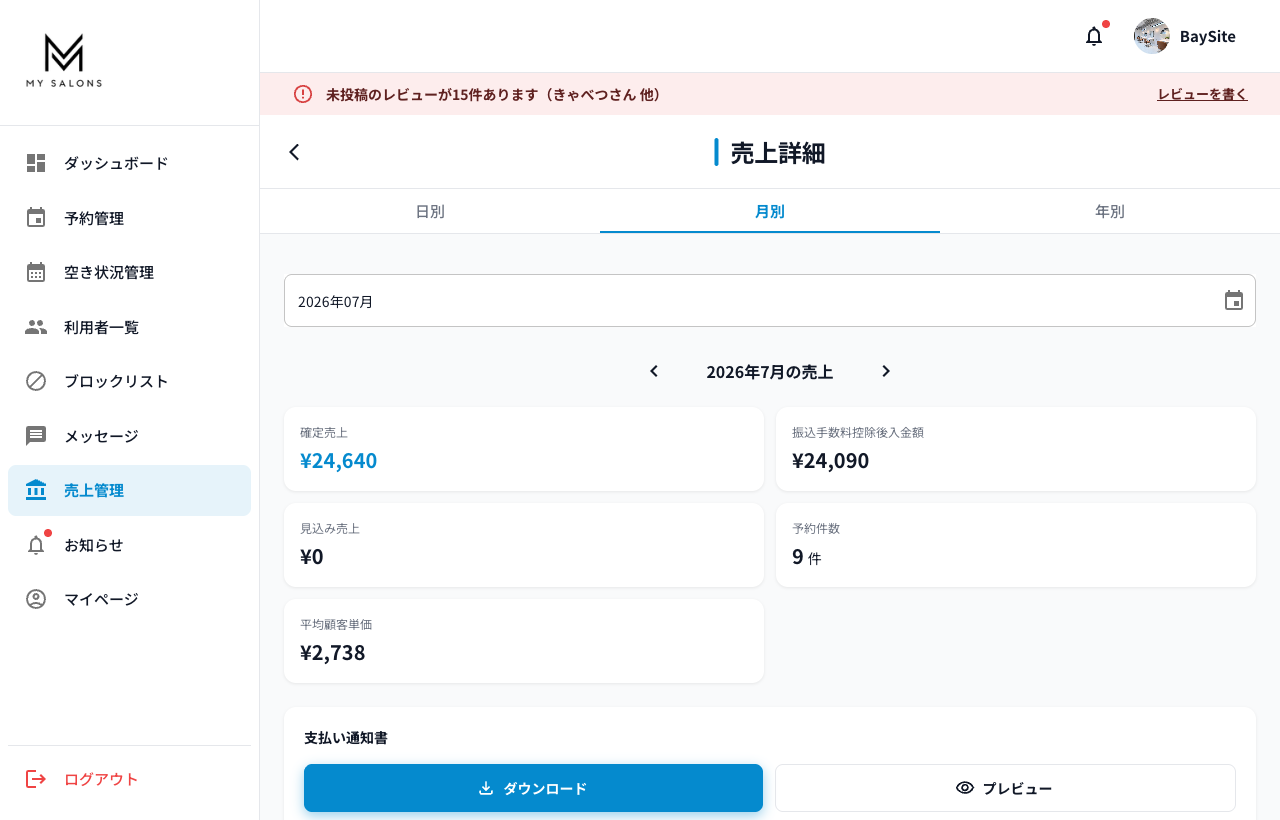The image size is (1280, 820).
Task: Click the メッセージ chat icon
Action: tap(36, 436)
